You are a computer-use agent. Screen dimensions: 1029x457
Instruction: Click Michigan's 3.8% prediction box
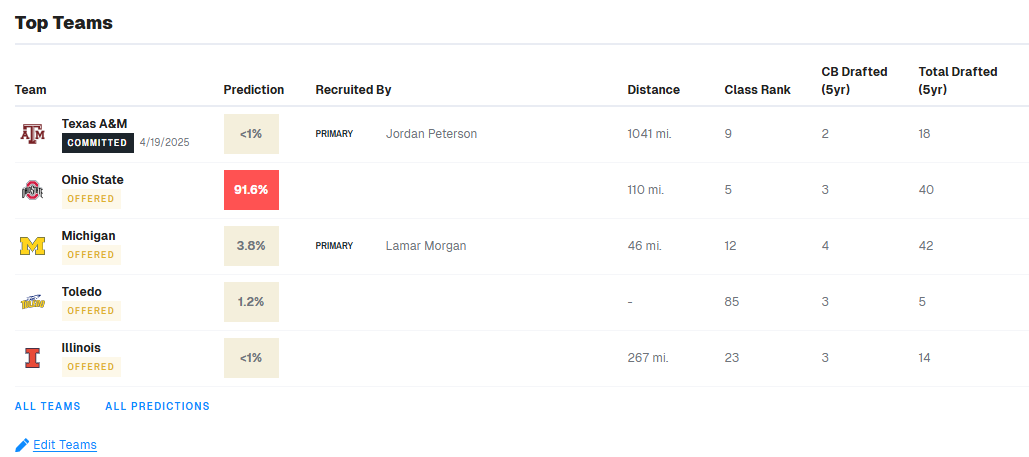tap(251, 246)
